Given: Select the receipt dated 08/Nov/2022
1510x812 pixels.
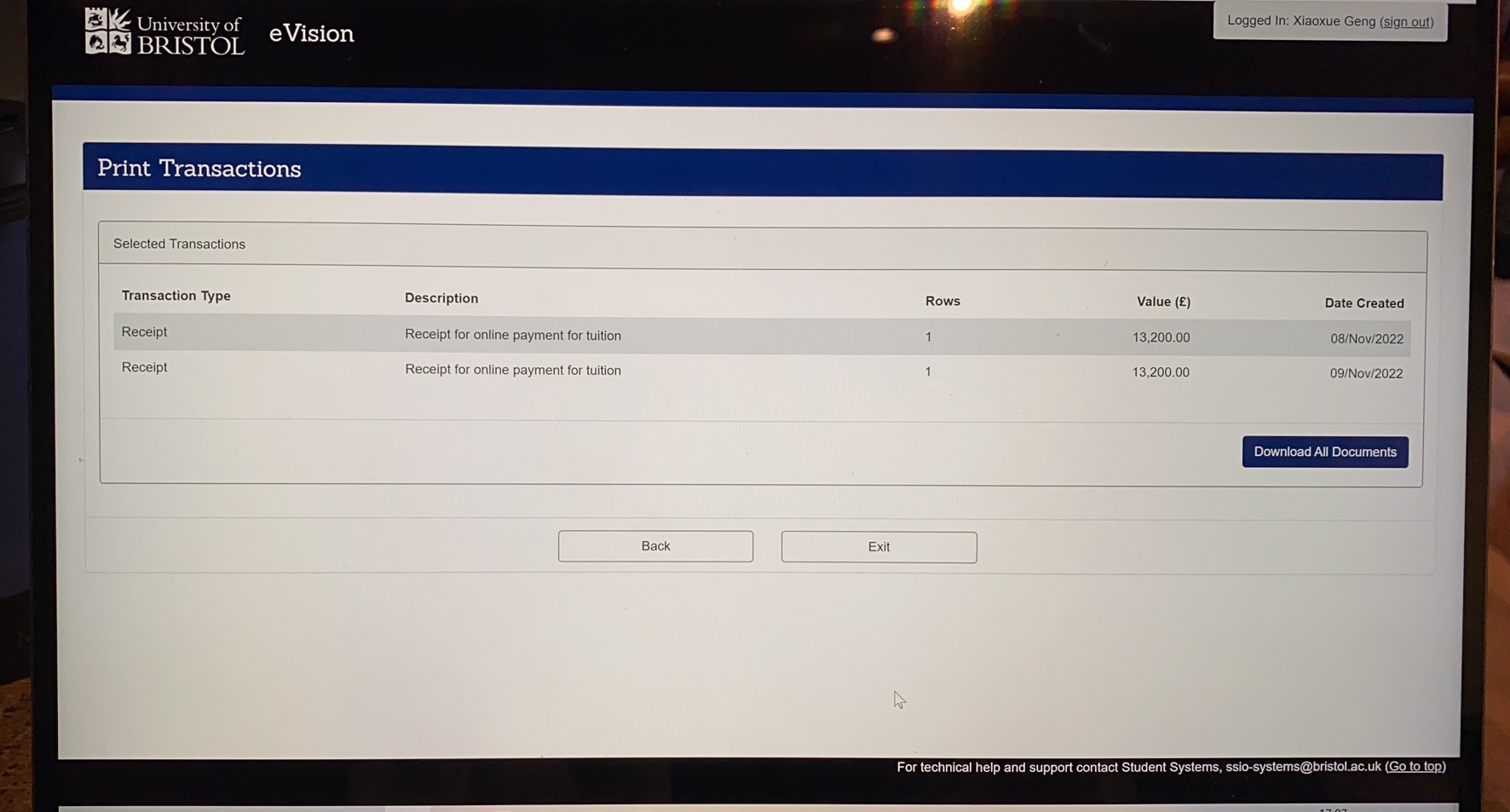Looking at the screenshot, I should point(1366,339).
